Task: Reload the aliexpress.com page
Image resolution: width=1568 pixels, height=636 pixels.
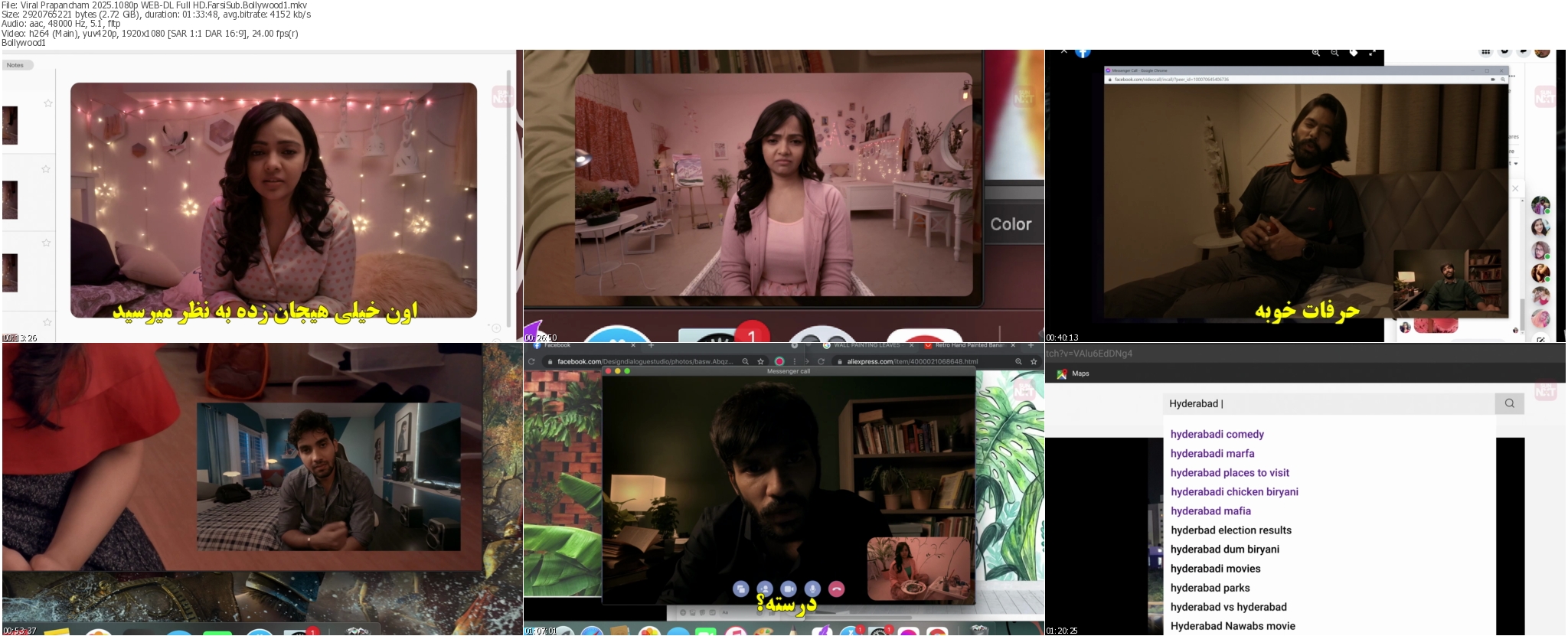Action: click(x=821, y=361)
